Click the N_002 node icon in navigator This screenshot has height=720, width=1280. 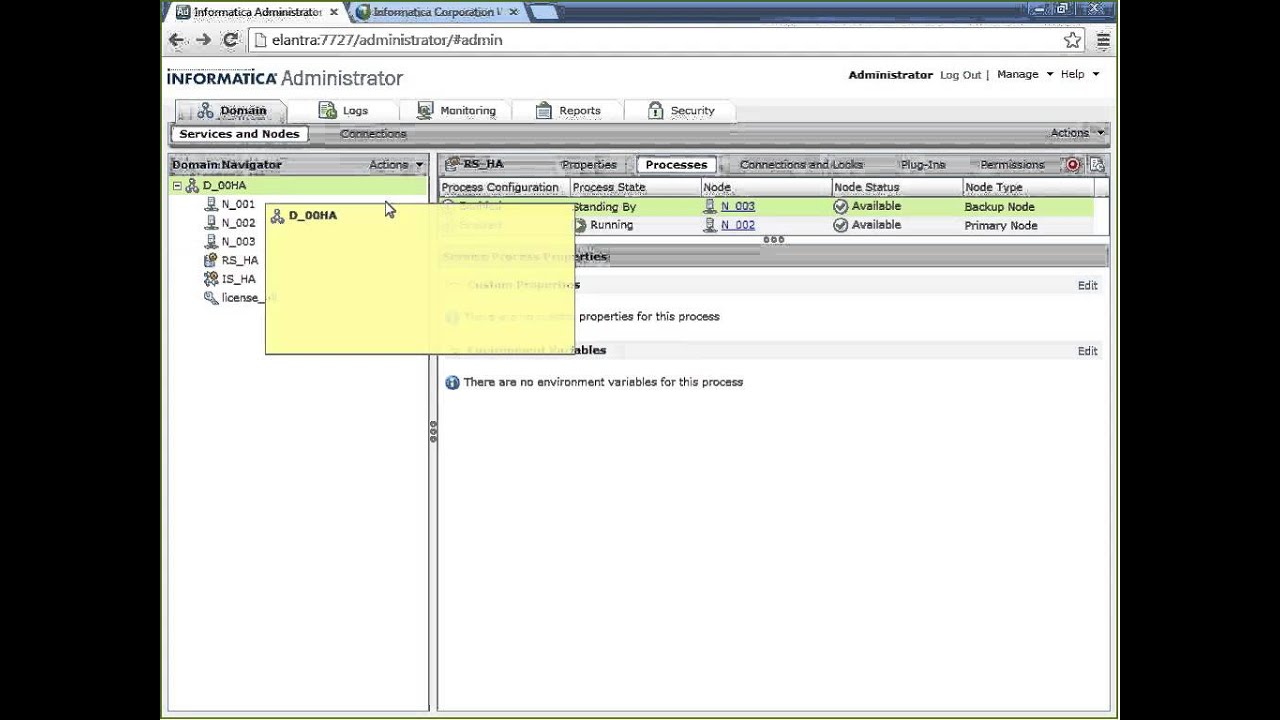pyautogui.click(x=211, y=223)
